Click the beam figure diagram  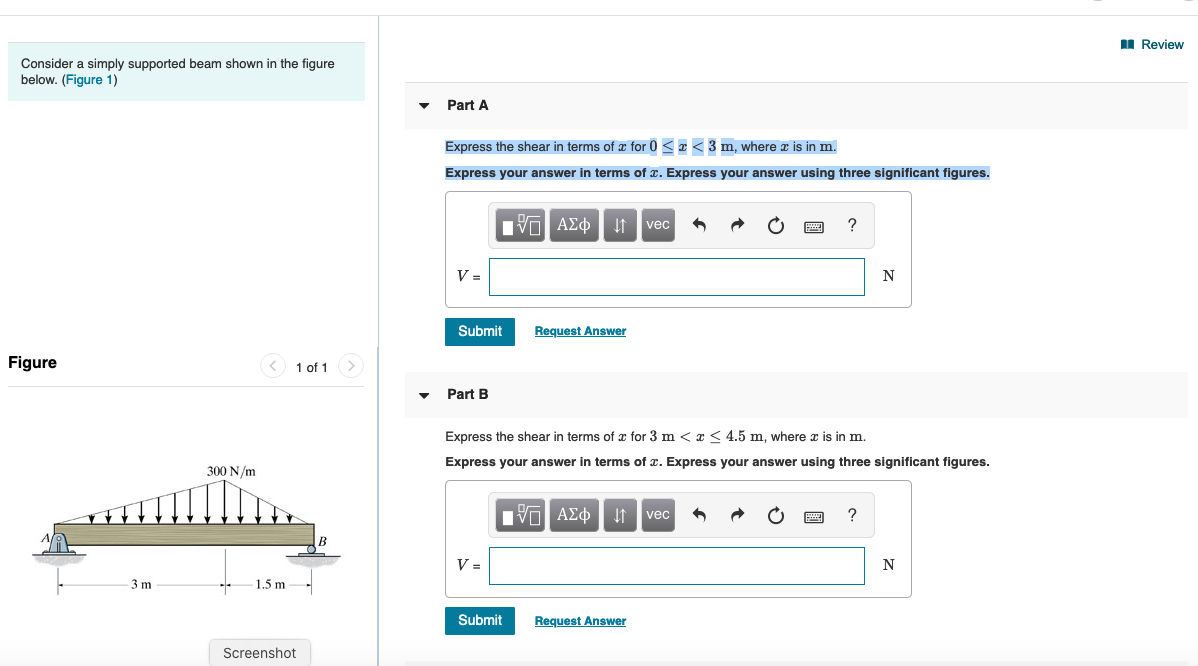(186, 529)
